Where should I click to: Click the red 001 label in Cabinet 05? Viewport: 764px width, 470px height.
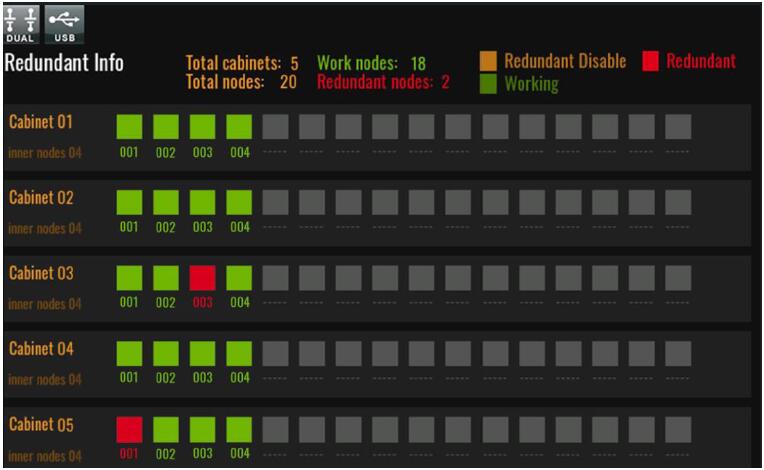[129, 454]
